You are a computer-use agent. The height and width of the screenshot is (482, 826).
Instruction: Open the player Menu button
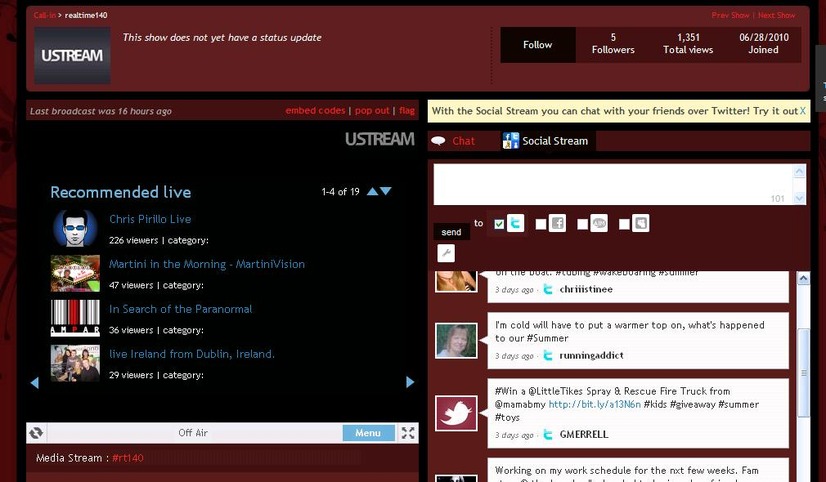(x=368, y=433)
